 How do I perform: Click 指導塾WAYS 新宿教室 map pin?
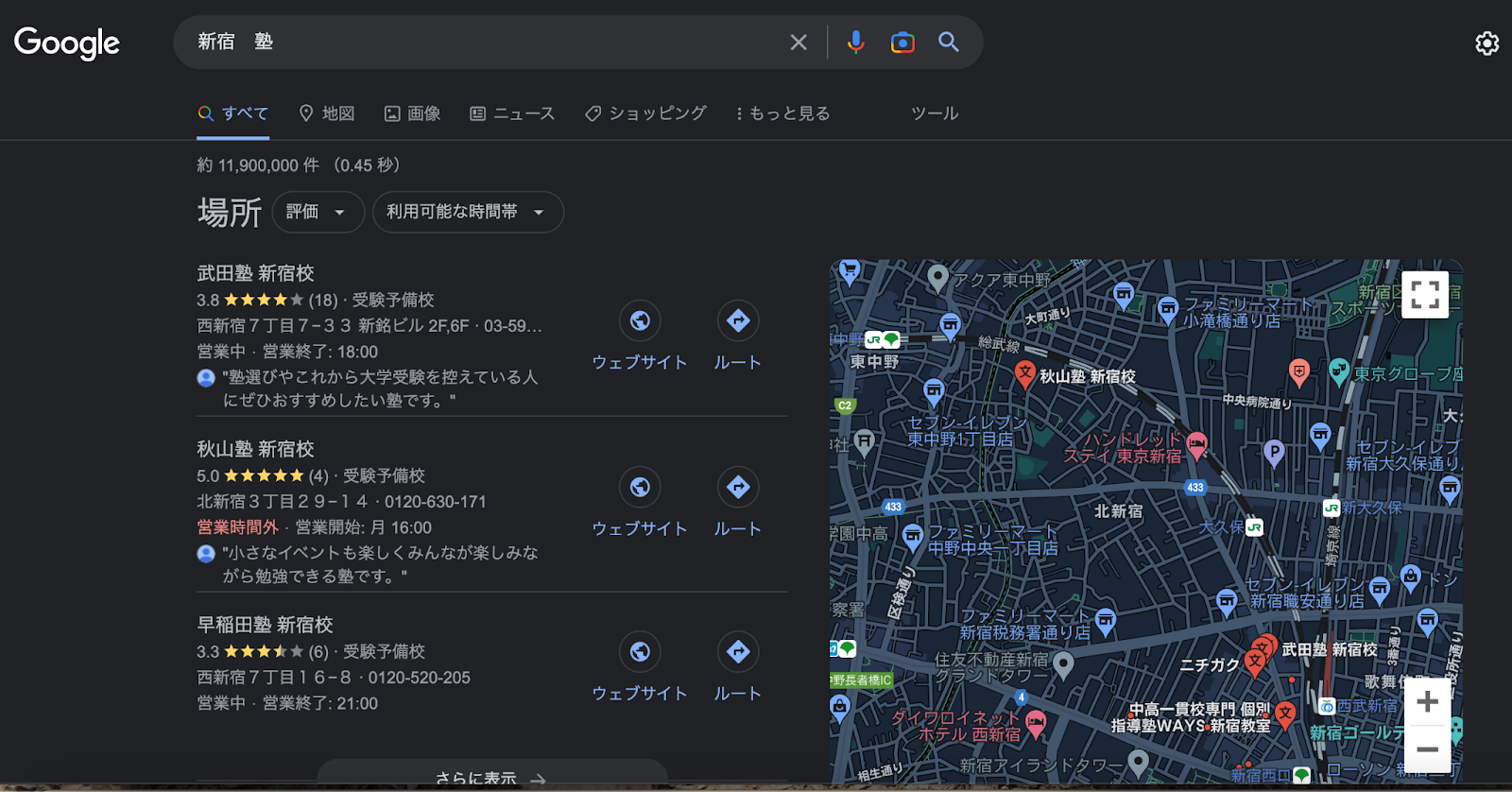click(x=1284, y=716)
